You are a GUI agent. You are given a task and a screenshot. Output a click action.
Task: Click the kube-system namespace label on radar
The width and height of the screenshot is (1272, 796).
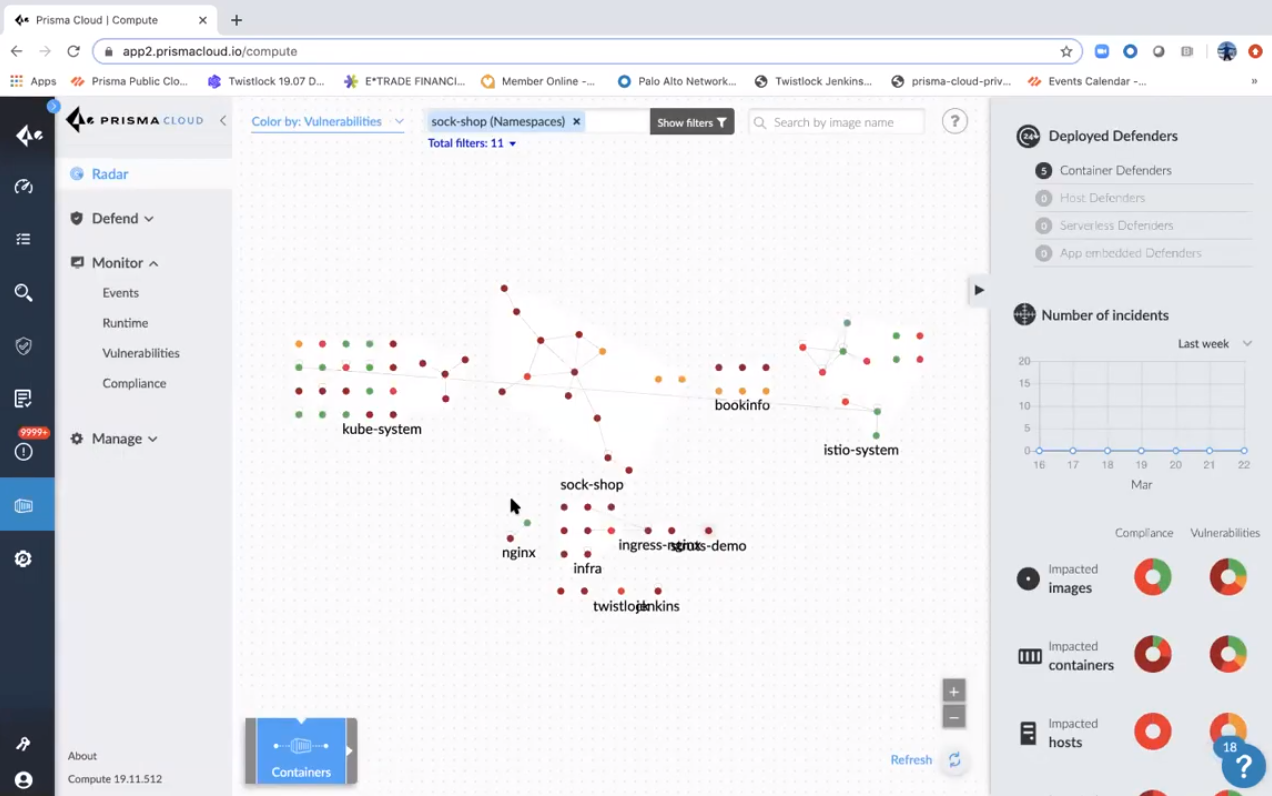click(382, 429)
